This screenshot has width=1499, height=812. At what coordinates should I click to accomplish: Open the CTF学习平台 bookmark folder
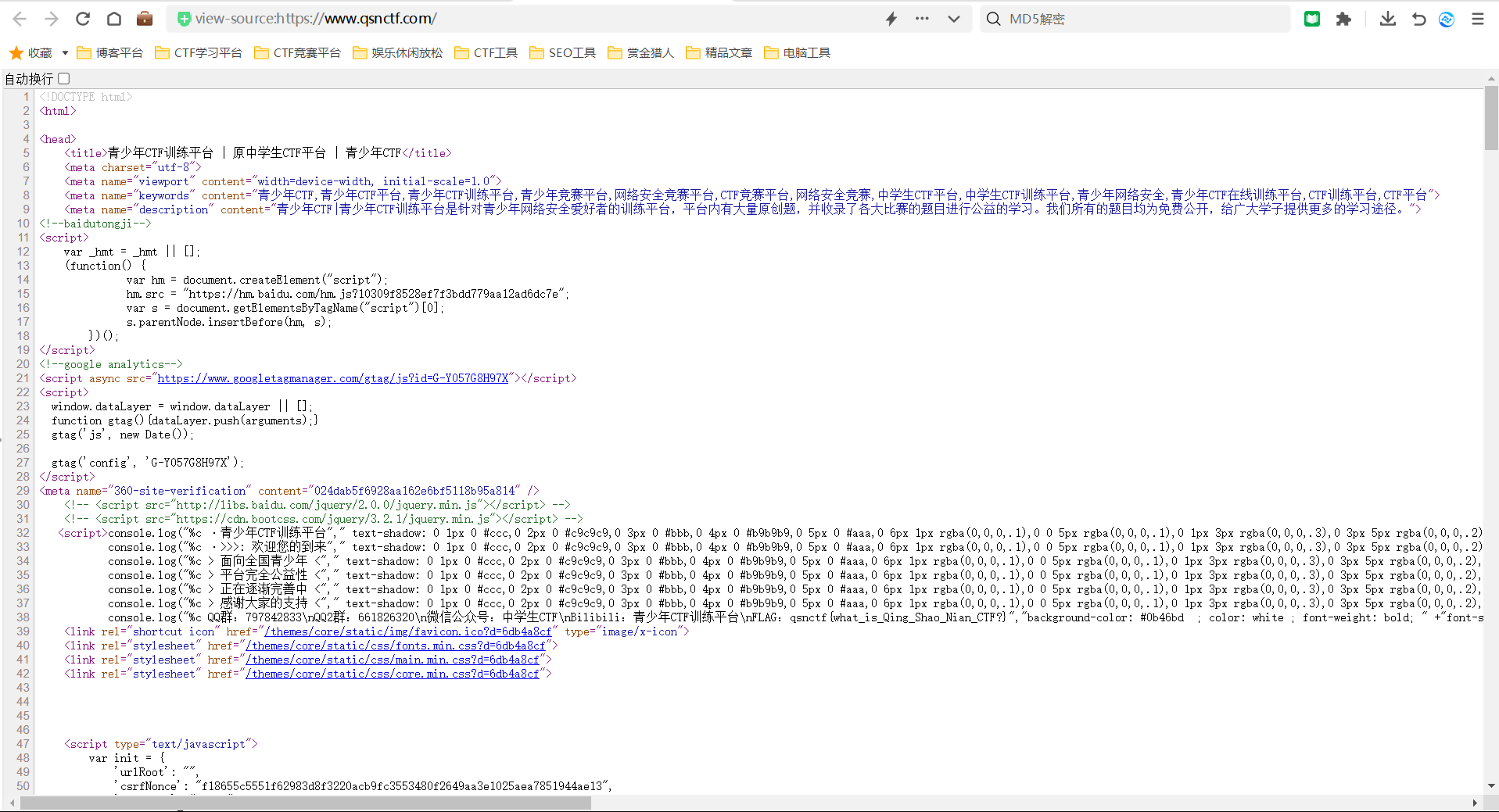coord(199,52)
